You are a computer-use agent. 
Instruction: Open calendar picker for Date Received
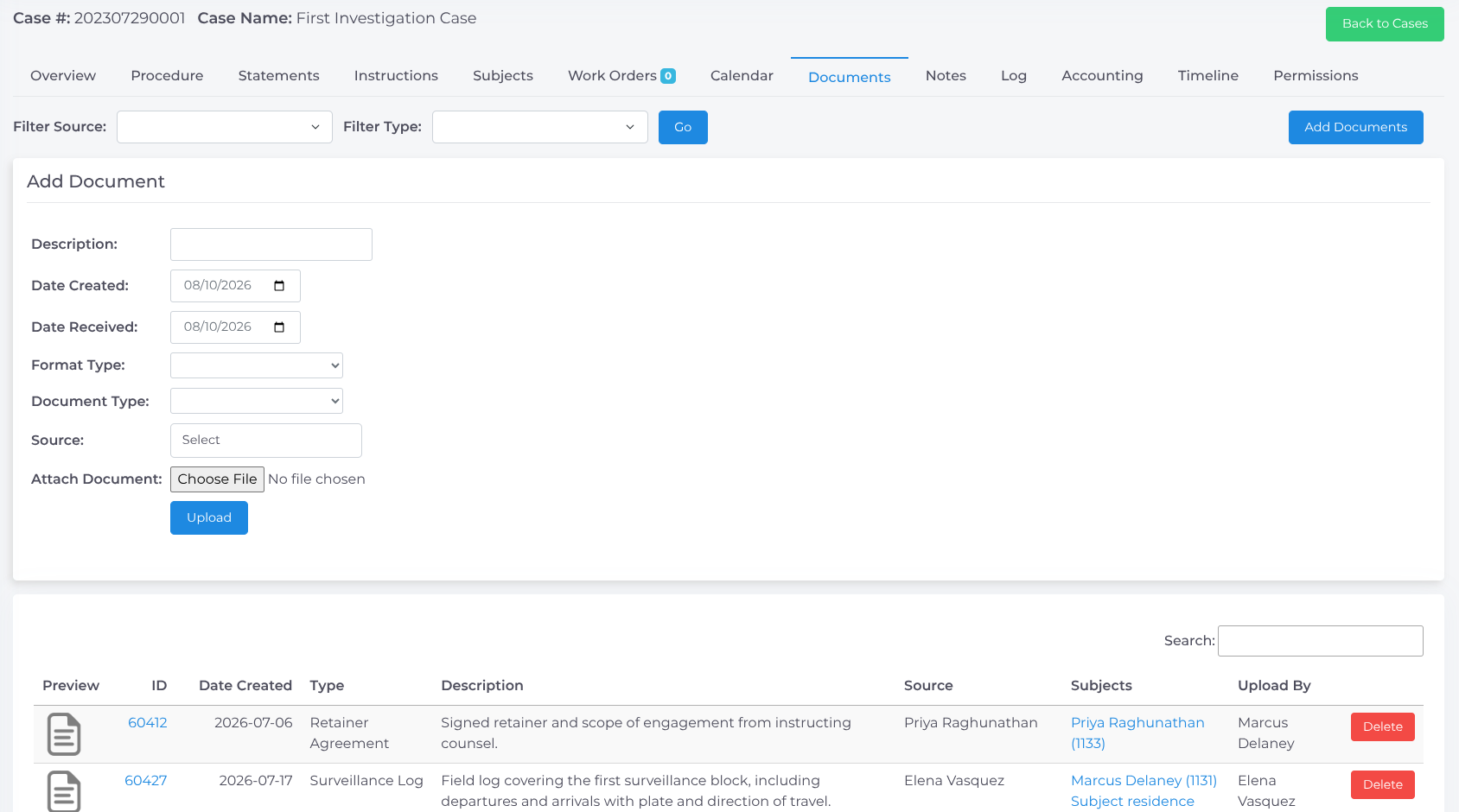(279, 327)
